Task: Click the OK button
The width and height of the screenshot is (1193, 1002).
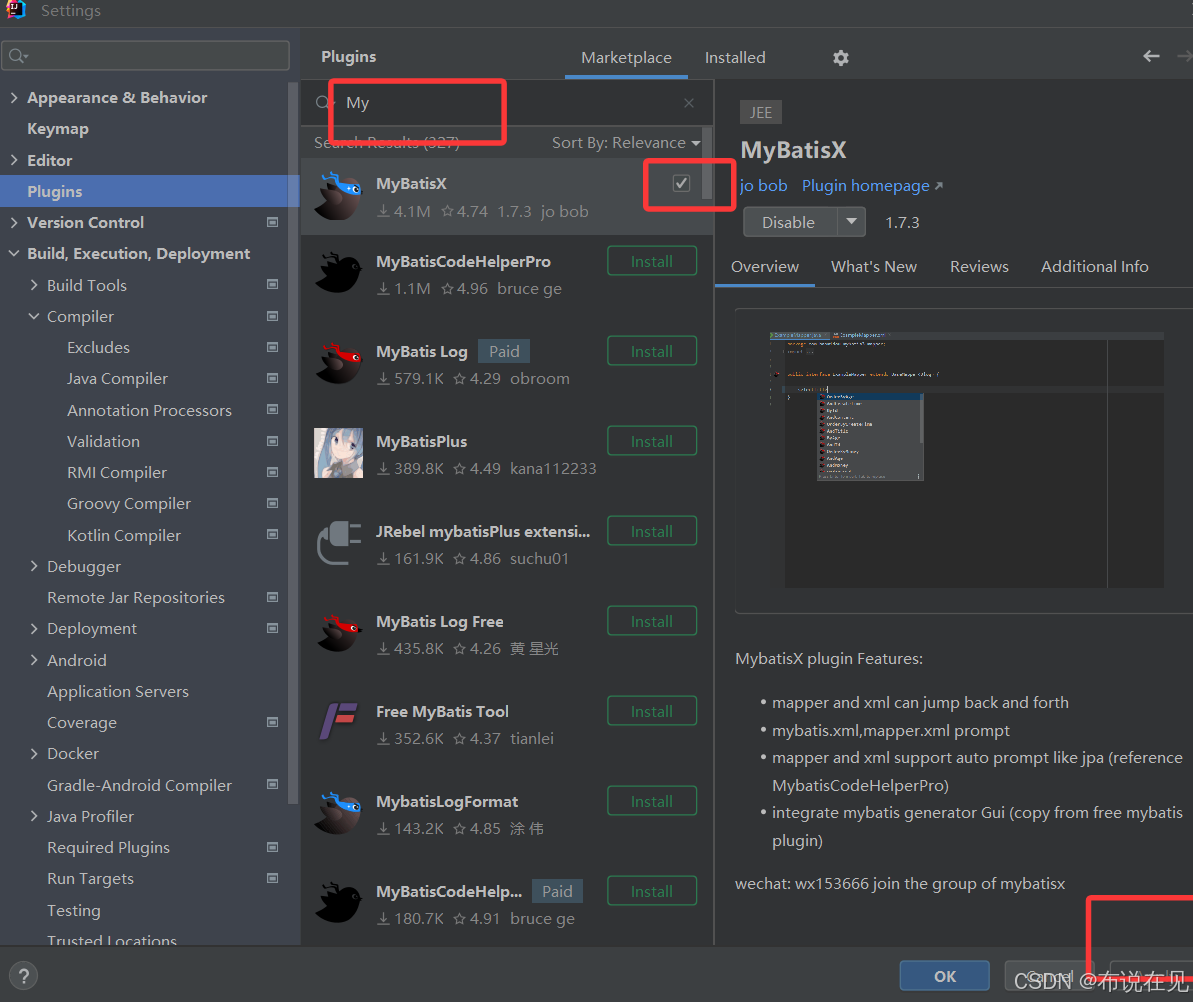Action: click(x=944, y=976)
